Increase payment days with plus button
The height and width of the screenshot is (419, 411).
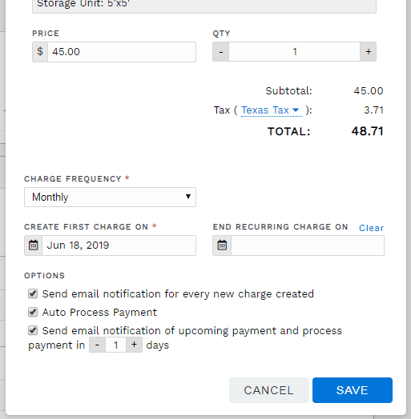click(x=134, y=345)
